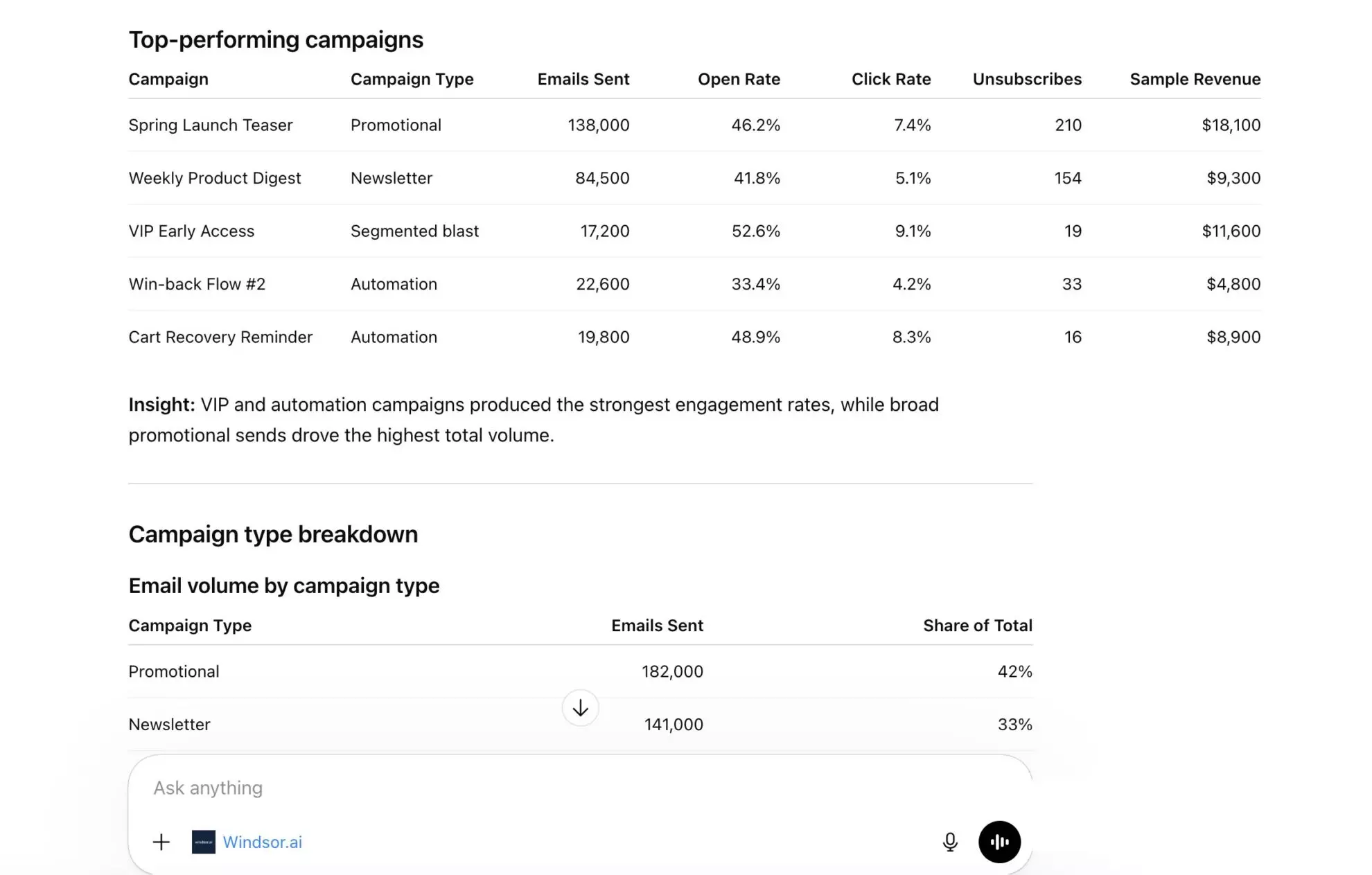Click the scroll-to-bottom arrow icon
The width and height of the screenshot is (1372, 875).
[580, 707]
